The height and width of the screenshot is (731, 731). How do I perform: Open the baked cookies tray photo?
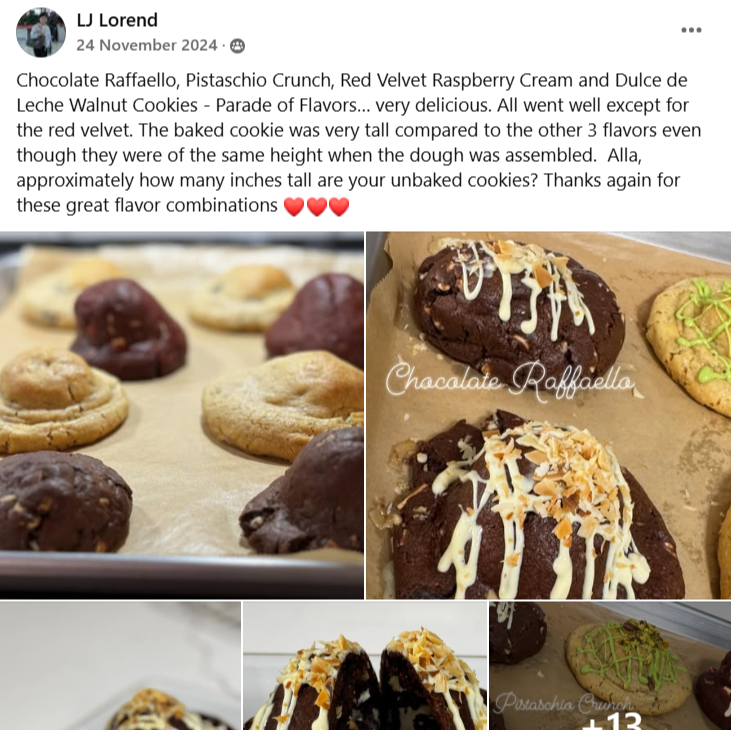182,415
